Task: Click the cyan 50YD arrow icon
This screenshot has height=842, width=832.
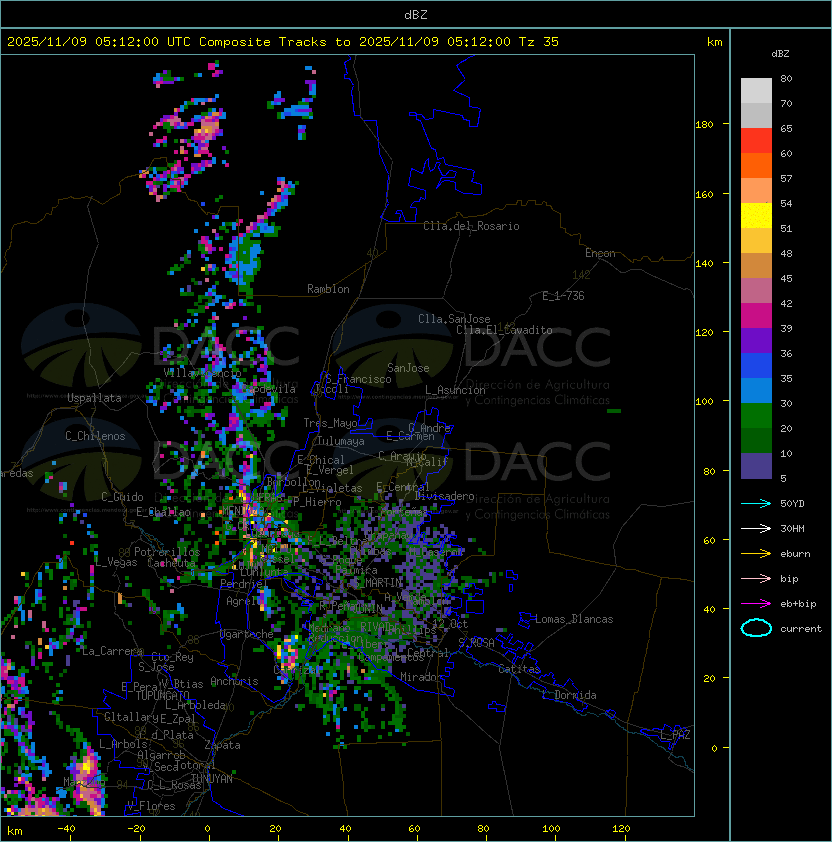Action: click(756, 504)
